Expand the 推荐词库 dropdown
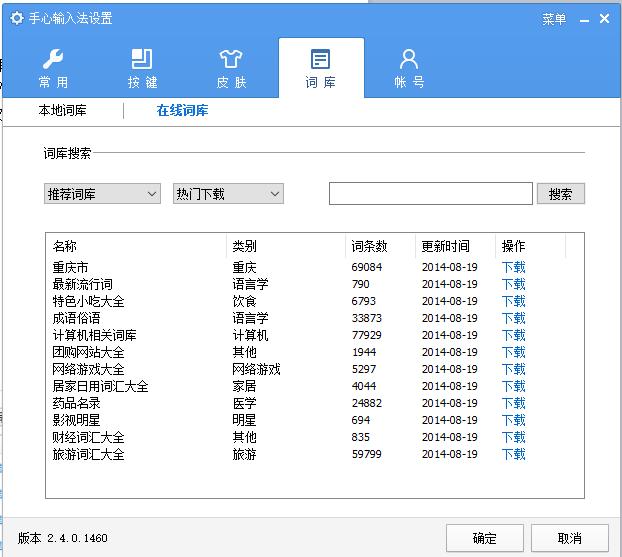Viewport: 622px width, 557px height. [x=102, y=194]
